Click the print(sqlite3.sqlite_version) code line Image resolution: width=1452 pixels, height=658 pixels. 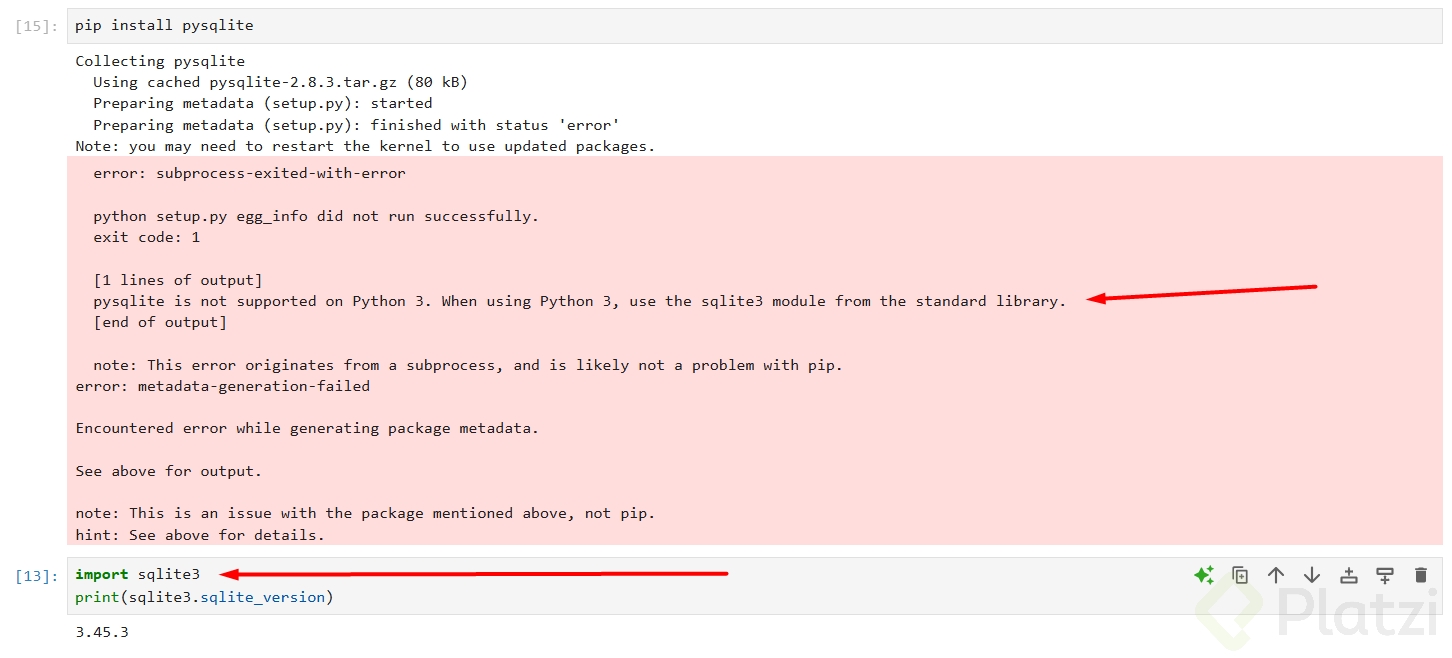click(x=204, y=597)
